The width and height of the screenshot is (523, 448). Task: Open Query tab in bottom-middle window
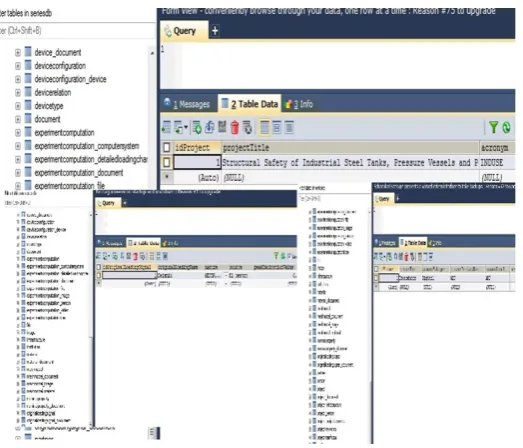107,203
